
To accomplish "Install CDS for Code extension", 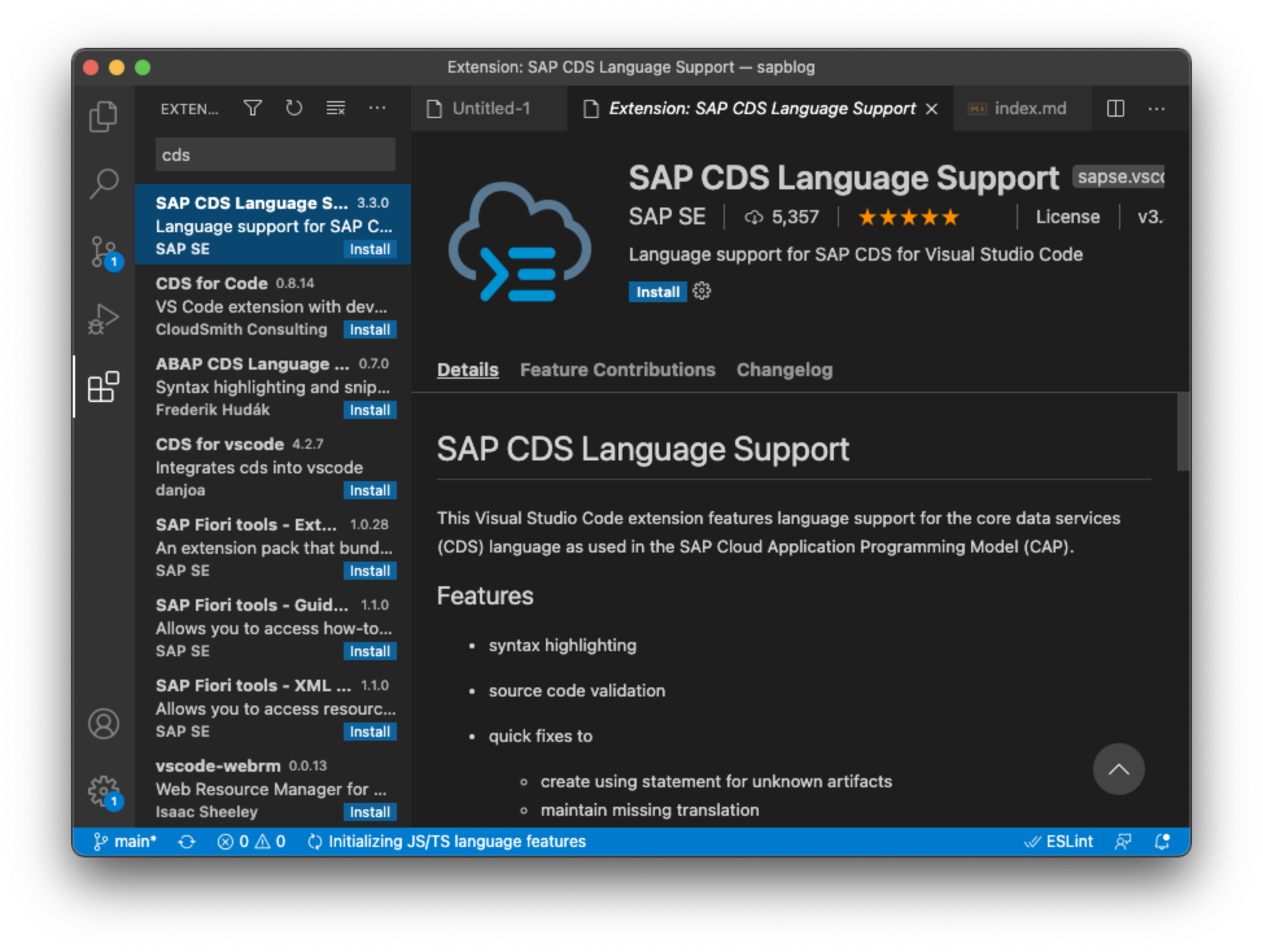I will pyautogui.click(x=370, y=329).
